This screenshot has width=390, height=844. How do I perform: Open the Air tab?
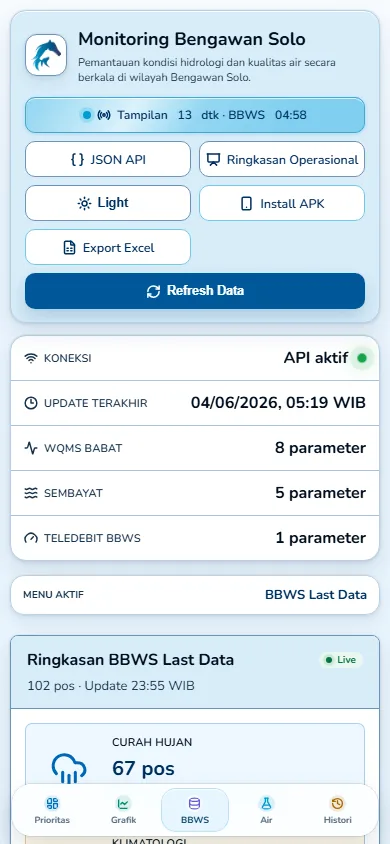(x=266, y=811)
